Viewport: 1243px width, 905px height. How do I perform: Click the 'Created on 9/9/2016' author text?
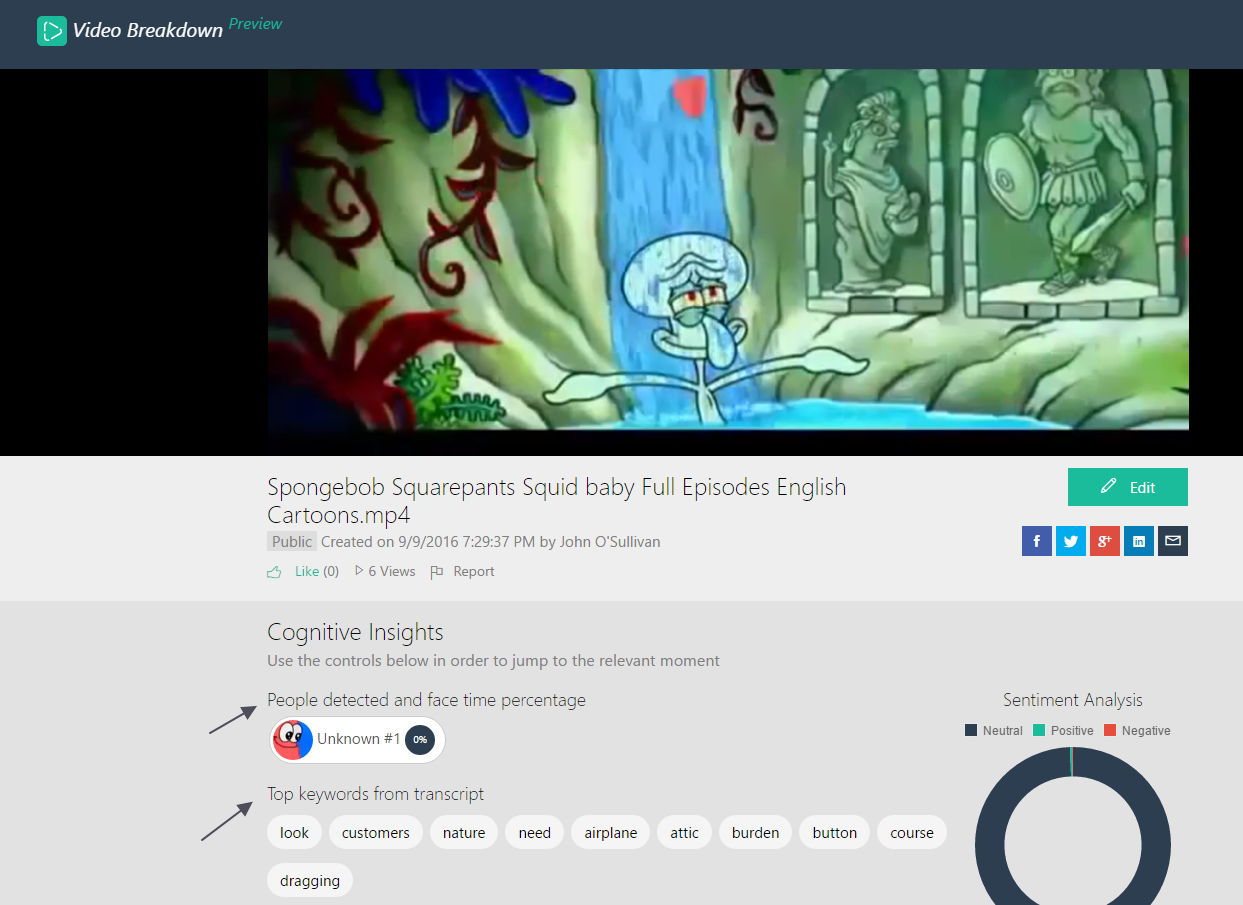click(x=491, y=541)
